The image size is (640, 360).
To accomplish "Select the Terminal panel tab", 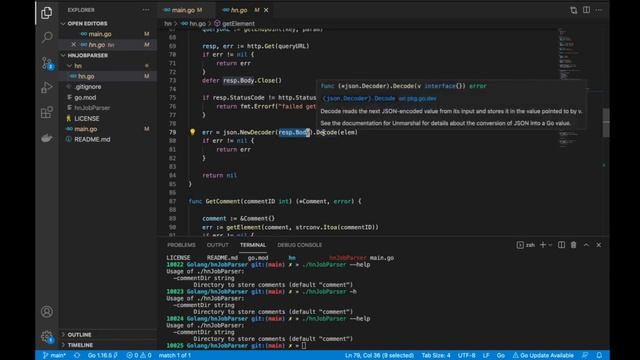I will (x=253, y=245).
